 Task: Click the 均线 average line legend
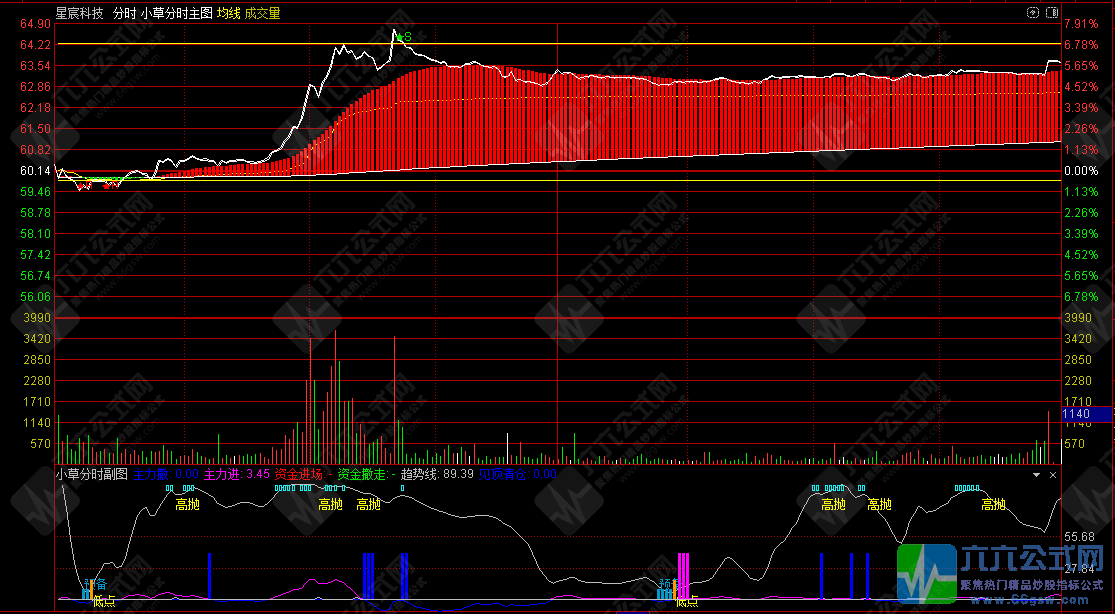pyautogui.click(x=229, y=14)
